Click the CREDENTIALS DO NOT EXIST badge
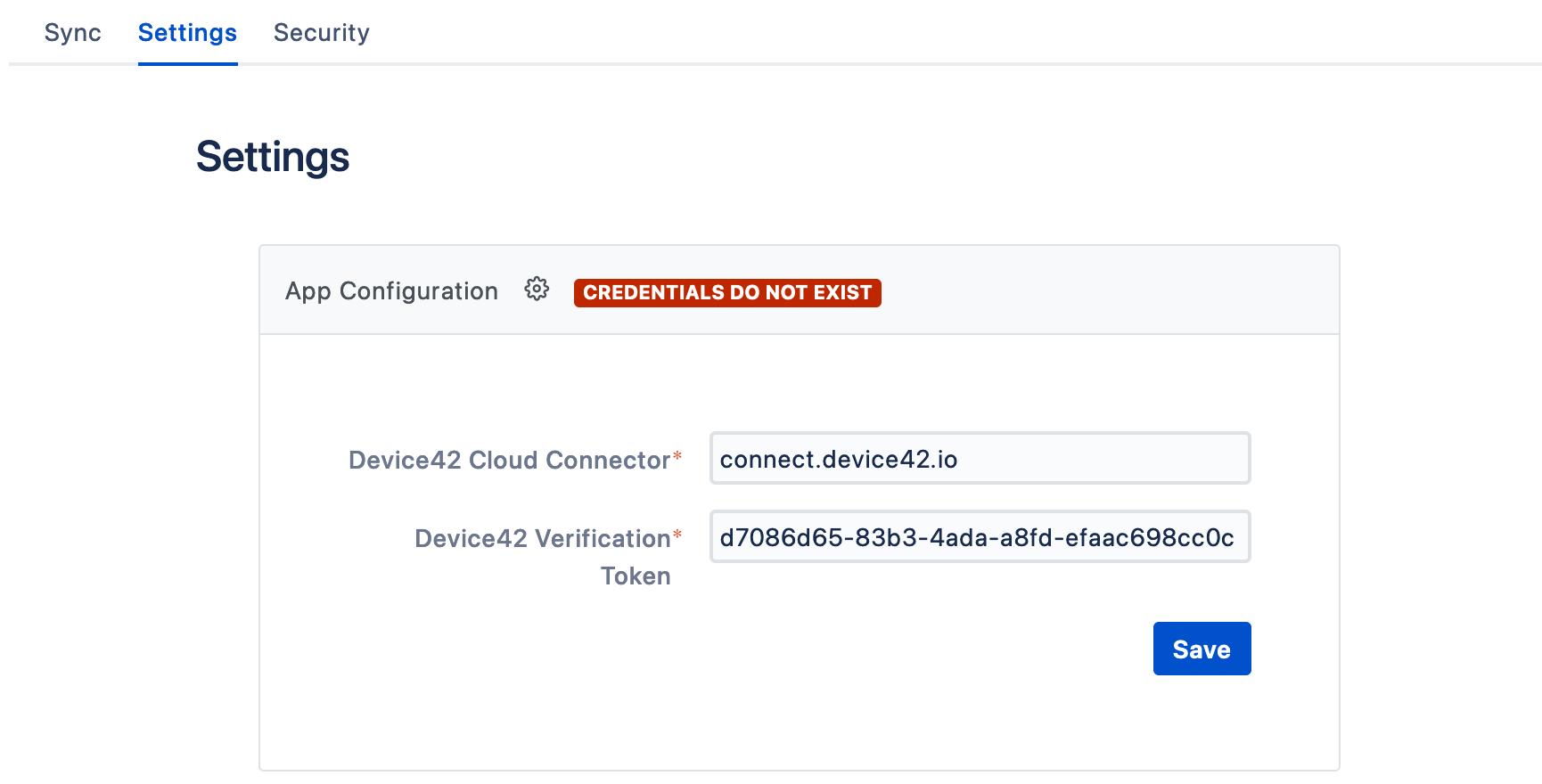 pos(727,293)
